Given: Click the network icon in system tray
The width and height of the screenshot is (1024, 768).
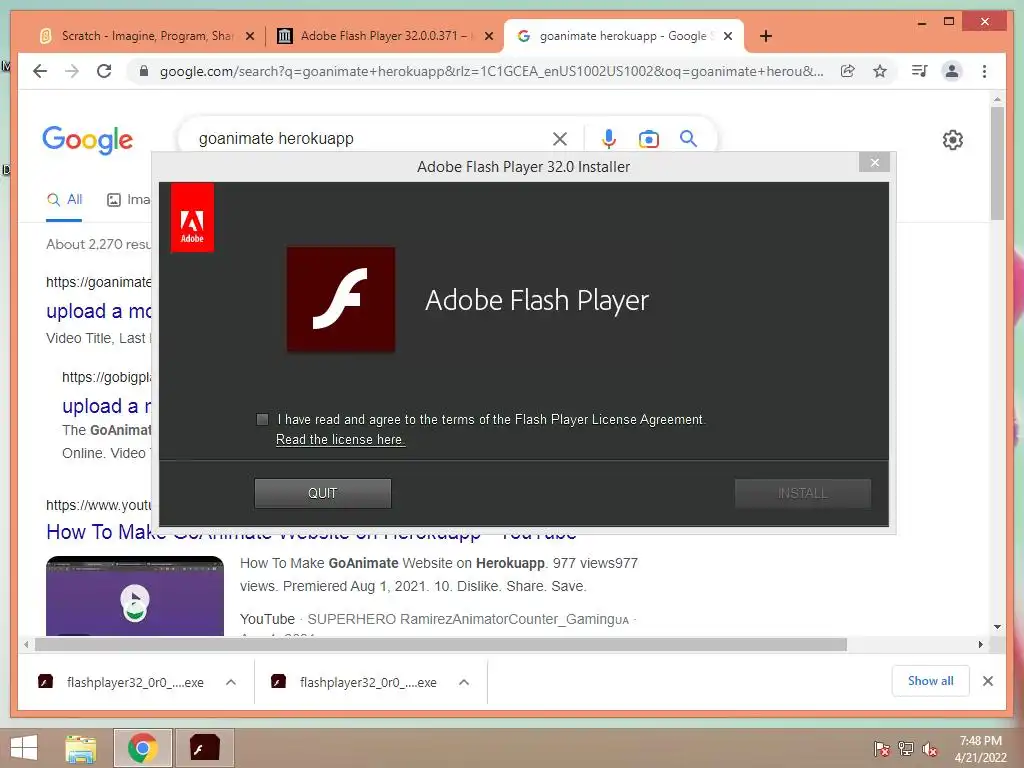Looking at the screenshot, I should [x=906, y=749].
